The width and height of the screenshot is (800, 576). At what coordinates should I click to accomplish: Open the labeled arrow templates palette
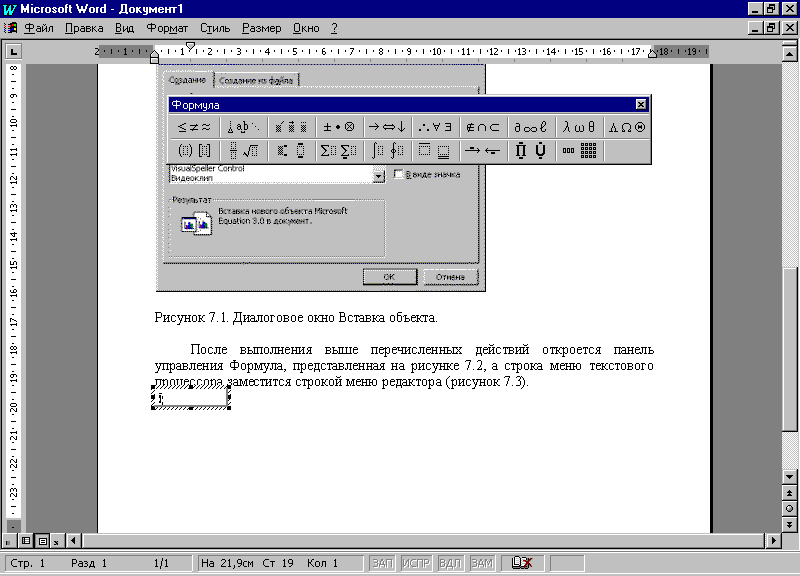click(483, 151)
